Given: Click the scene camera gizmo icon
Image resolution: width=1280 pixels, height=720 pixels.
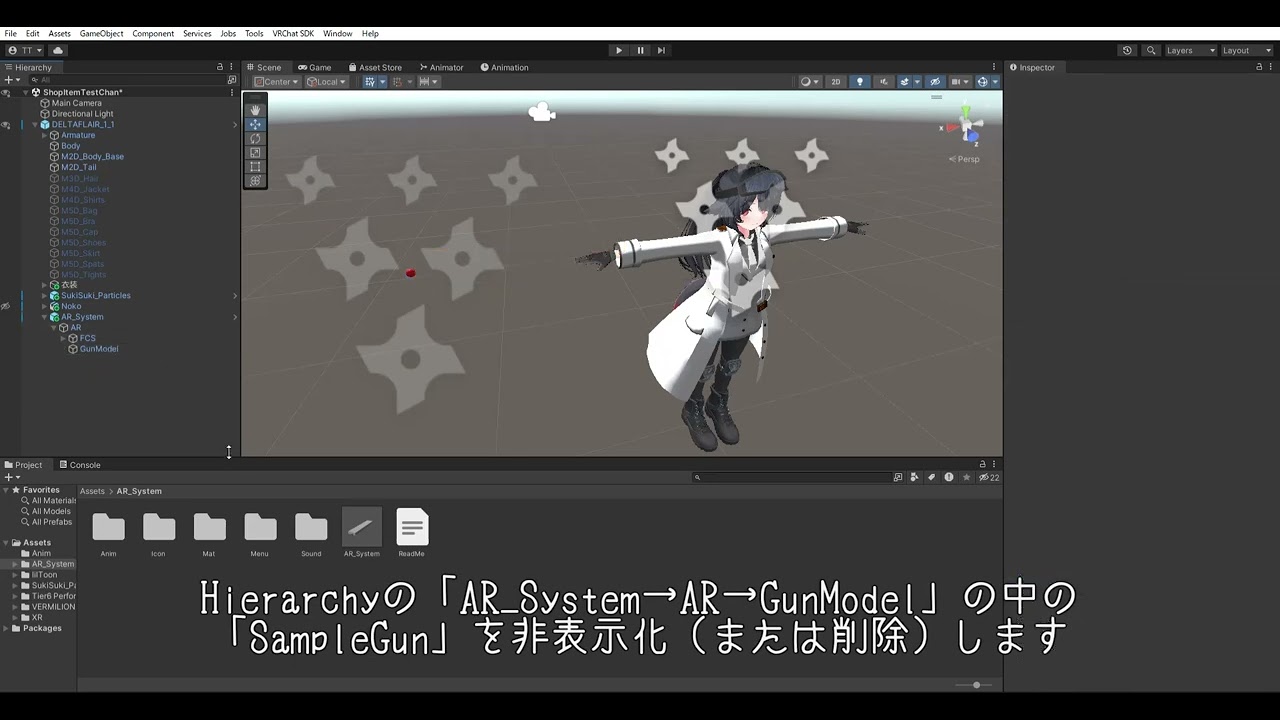Looking at the screenshot, I should pos(542,112).
